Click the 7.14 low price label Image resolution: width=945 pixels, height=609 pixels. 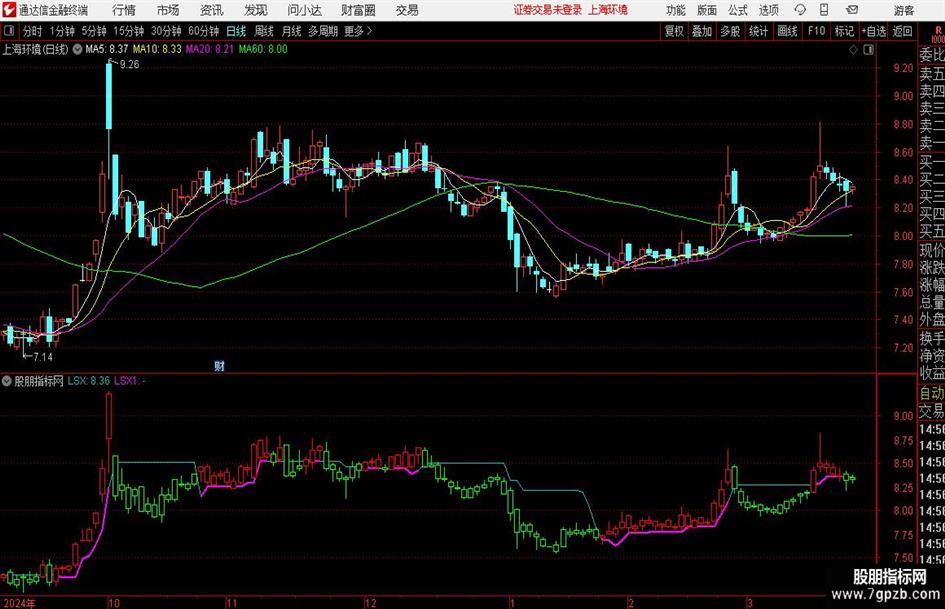point(43,357)
